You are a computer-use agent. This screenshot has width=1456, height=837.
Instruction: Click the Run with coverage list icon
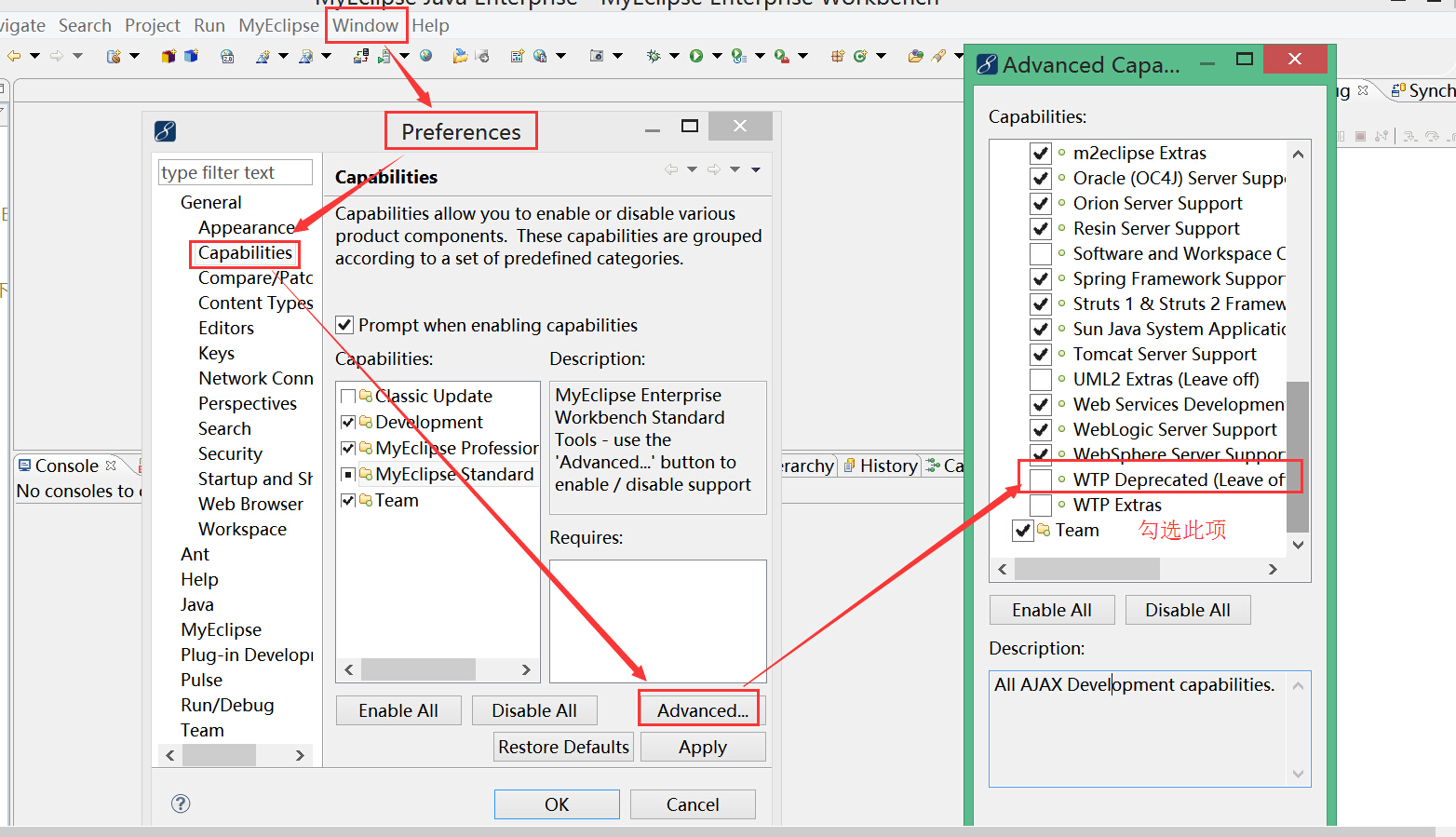point(739,56)
